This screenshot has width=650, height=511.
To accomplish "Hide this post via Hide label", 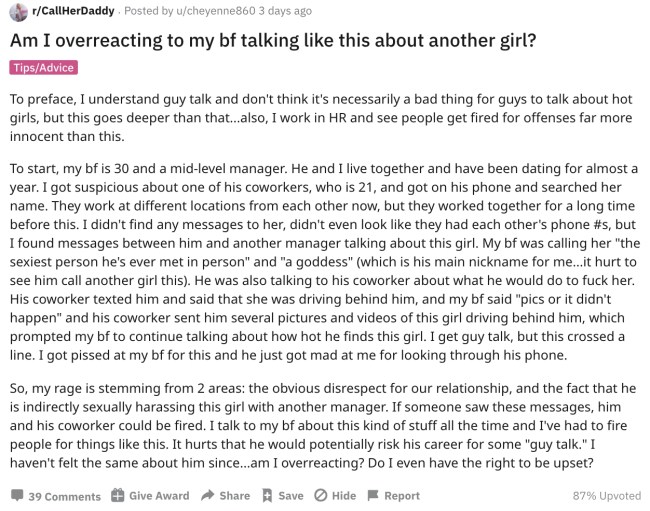I will [344, 496].
